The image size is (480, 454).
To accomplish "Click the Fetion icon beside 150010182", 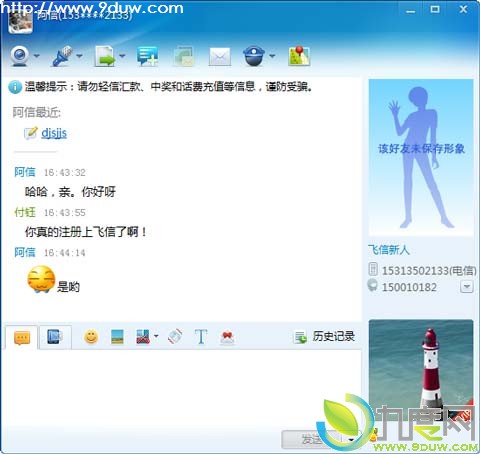I will pos(373,285).
